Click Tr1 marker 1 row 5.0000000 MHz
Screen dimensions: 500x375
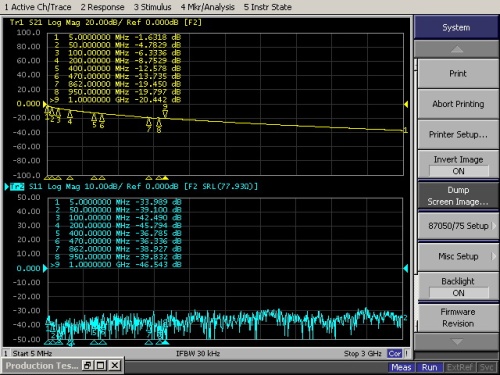117,37
